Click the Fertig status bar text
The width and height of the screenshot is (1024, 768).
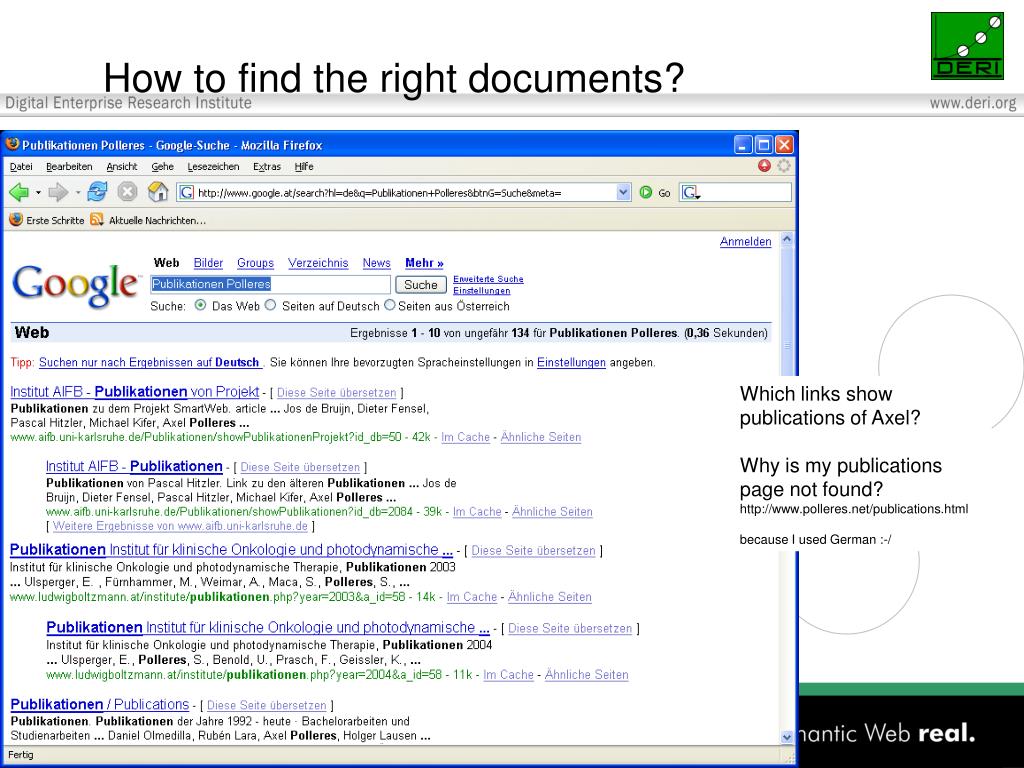[21, 754]
